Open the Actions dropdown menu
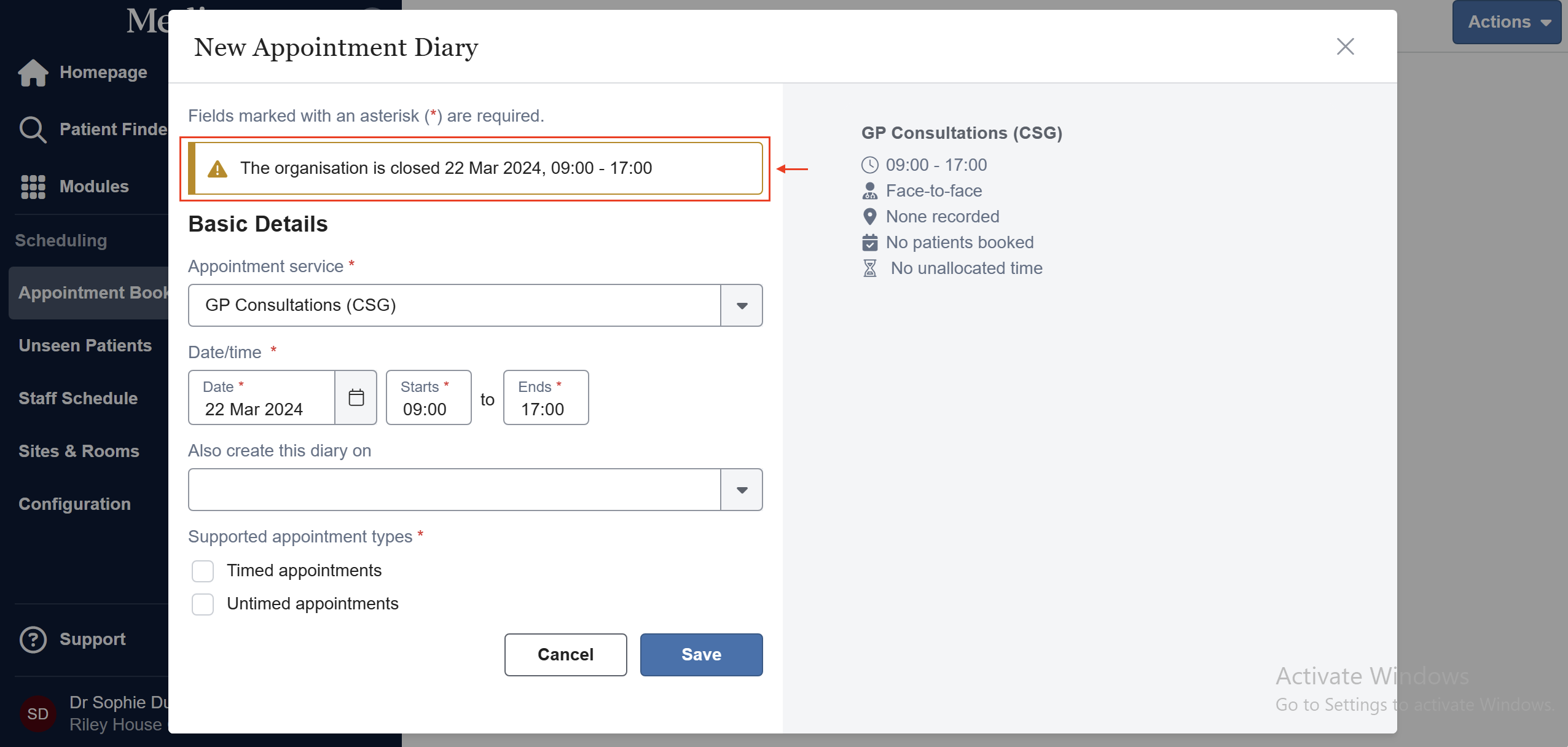 (1507, 22)
